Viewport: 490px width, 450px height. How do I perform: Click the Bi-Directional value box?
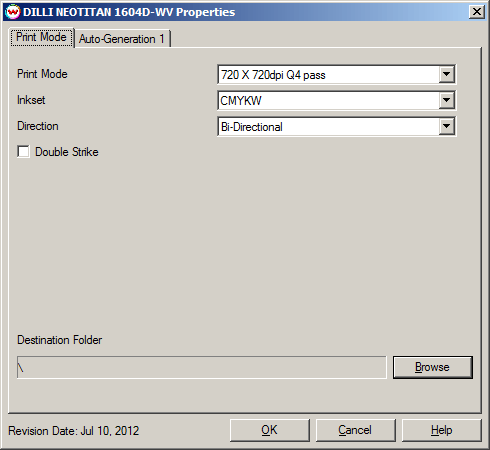336,126
